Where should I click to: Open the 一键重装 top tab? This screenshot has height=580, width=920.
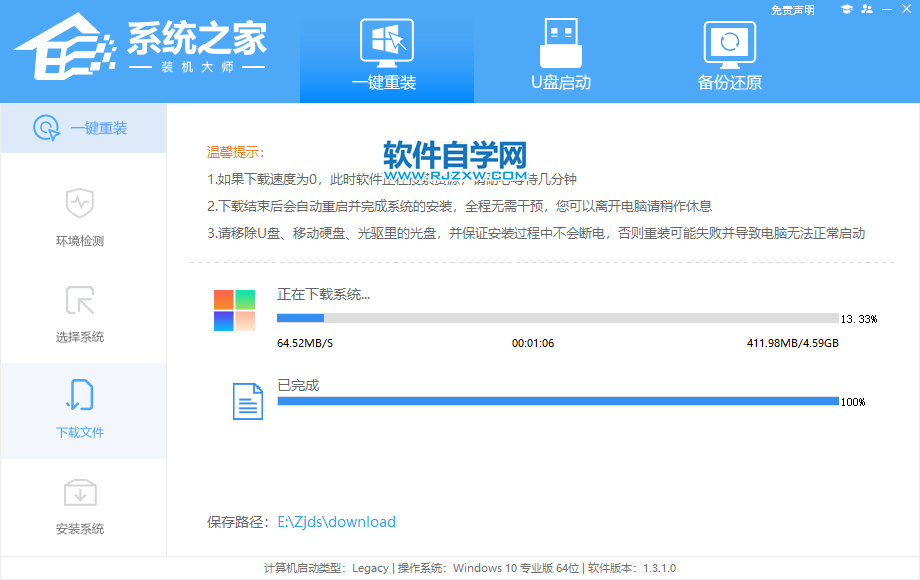[x=387, y=54]
